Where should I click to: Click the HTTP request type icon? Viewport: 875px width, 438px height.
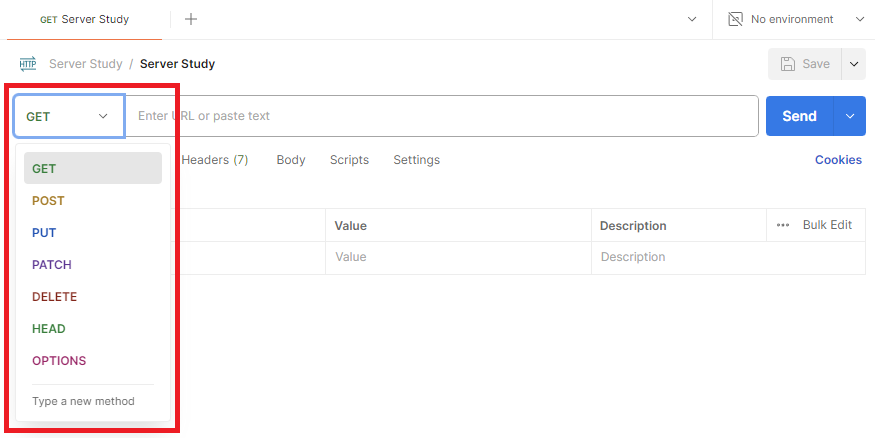click(x=28, y=64)
